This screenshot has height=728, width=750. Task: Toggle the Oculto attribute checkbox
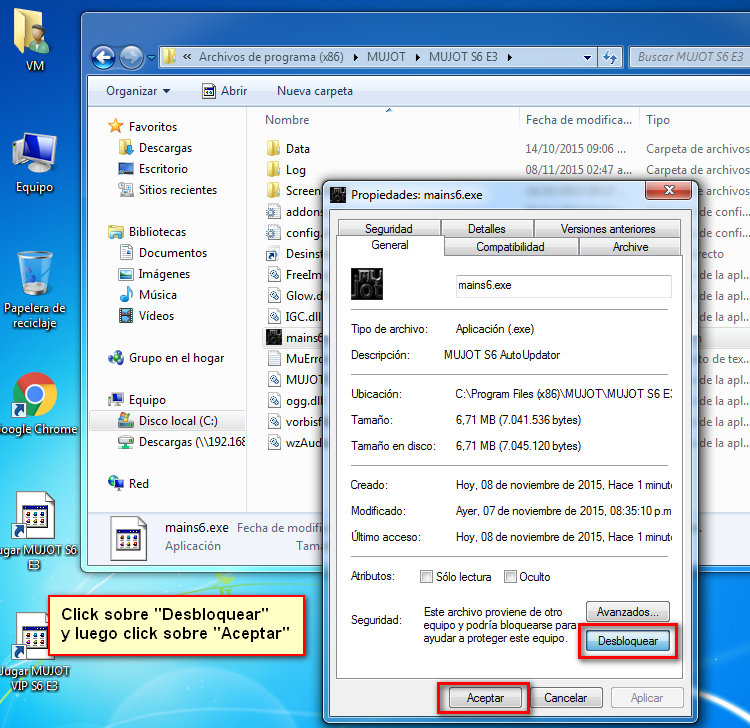click(510, 577)
